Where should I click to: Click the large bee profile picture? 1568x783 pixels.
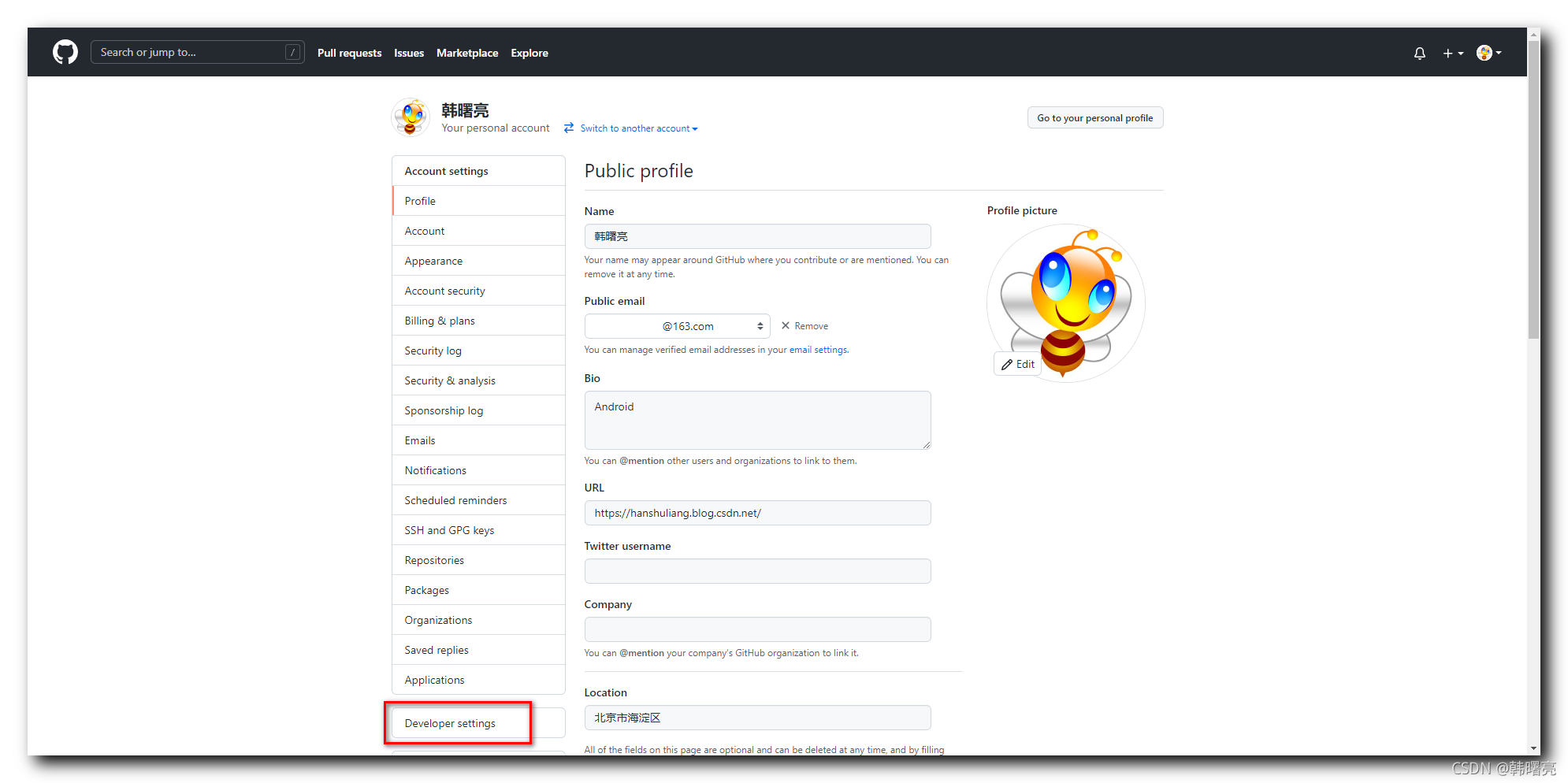[1066, 303]
